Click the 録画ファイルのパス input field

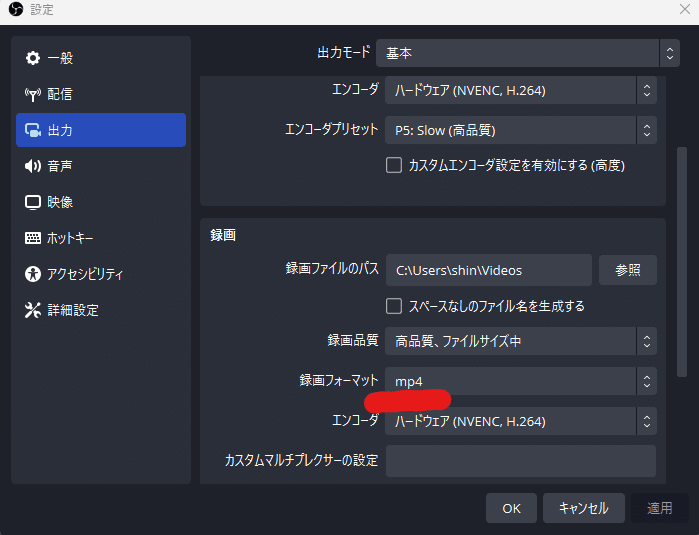click(489, 270)
